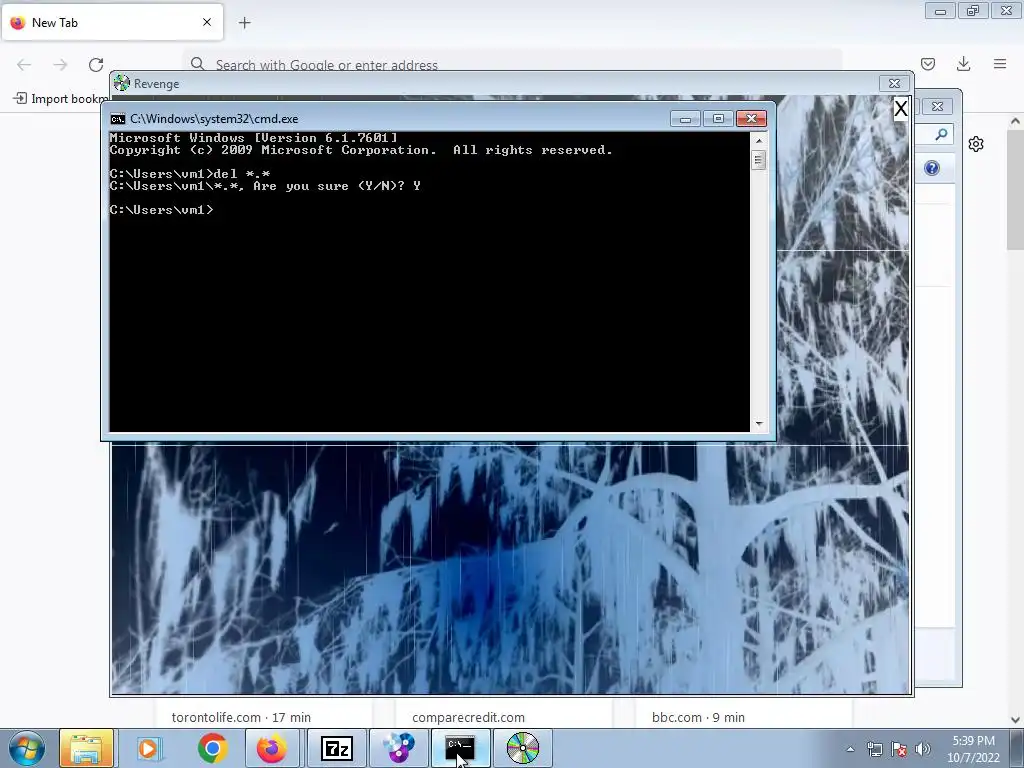Switch to the Revenge app in taskbar

[522, 748]
